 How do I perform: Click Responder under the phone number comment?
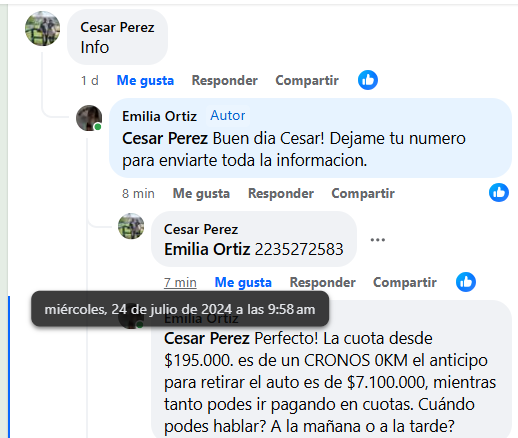pos(322,282)
